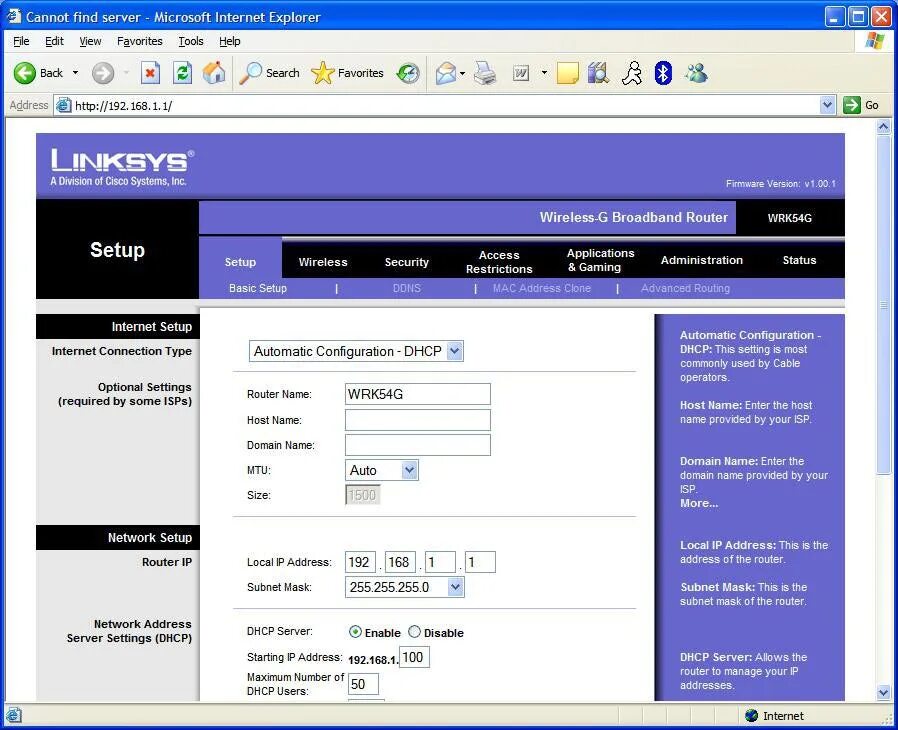
Task: Open the Access Restrictions tab
Action: (x=499, y=262)
